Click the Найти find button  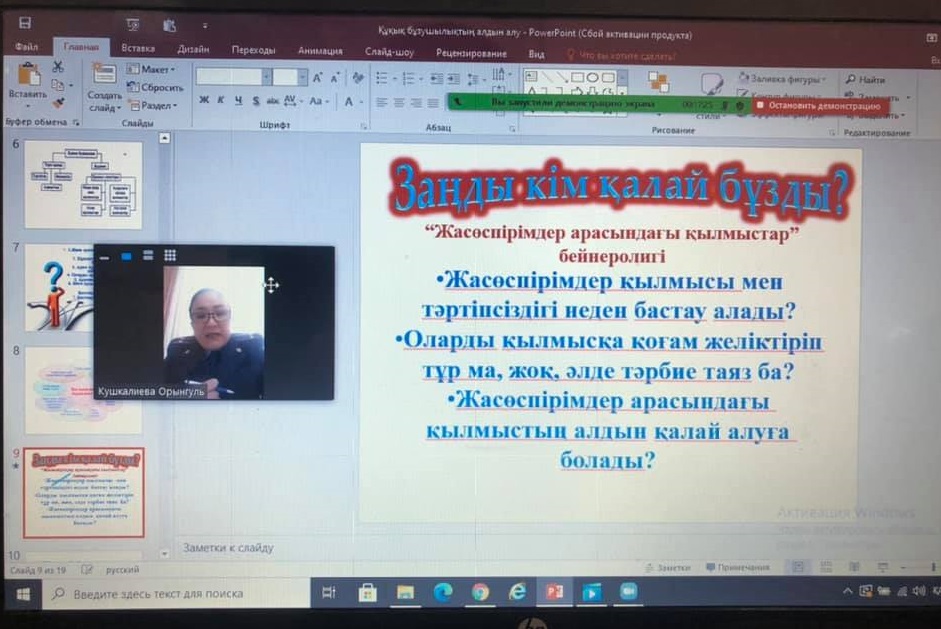866,79
